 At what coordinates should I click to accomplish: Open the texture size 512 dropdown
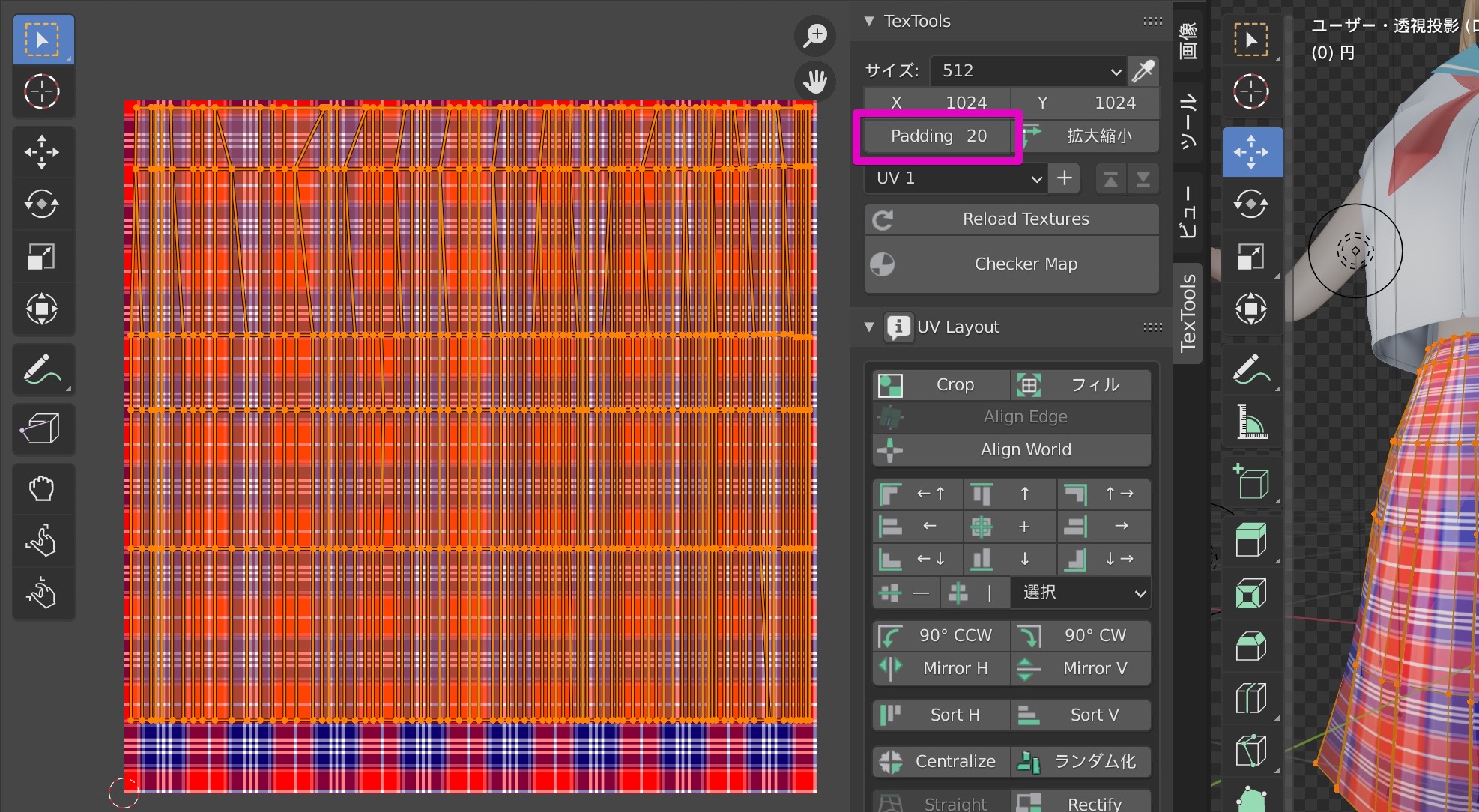(x=1026, y=71)
